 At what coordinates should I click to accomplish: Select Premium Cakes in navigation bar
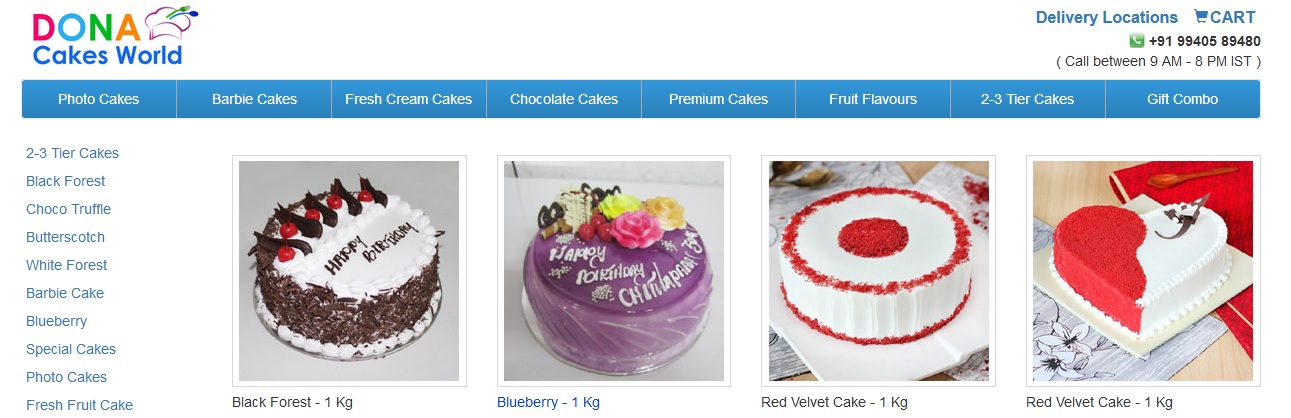pos(718,99)
